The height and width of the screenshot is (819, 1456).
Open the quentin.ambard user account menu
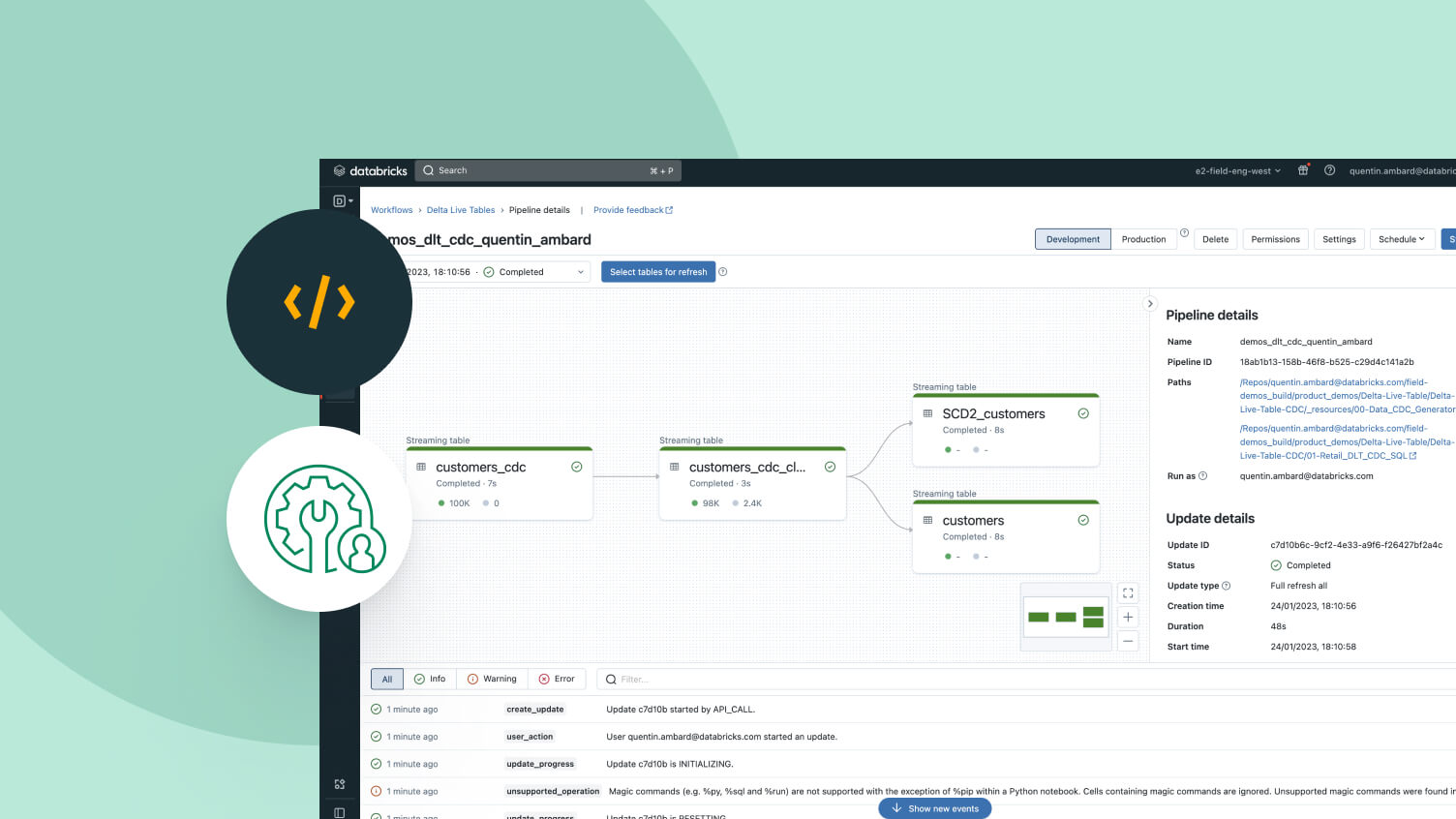click(x=1402, y=170)
